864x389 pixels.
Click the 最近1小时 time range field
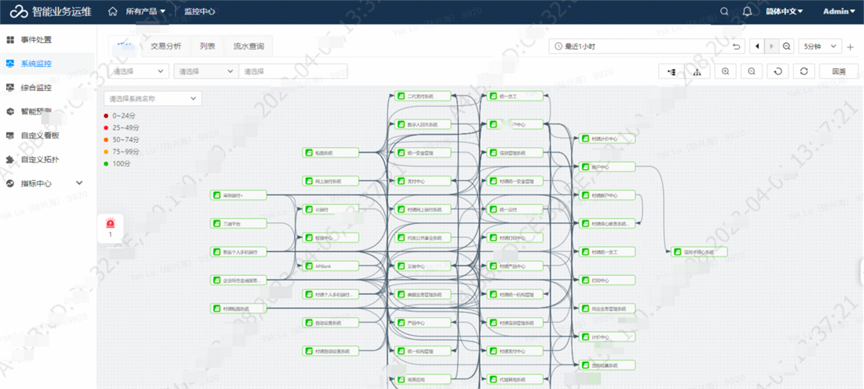tap(639, 47)
